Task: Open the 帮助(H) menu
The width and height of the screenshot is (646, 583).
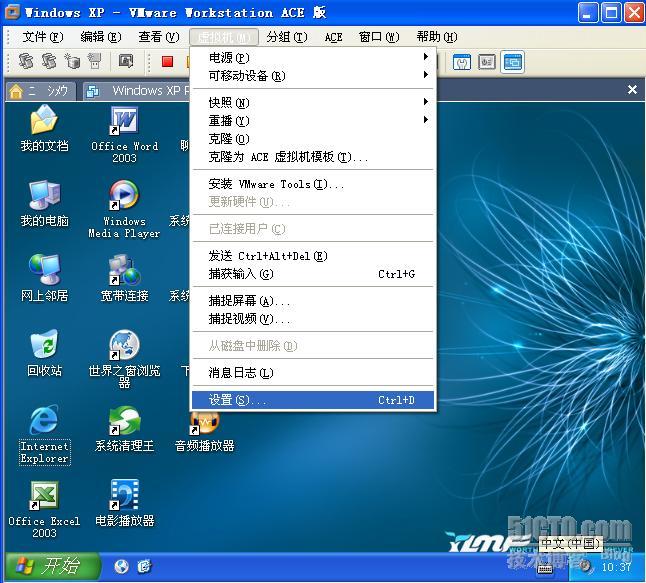Action: coord(437,37)
